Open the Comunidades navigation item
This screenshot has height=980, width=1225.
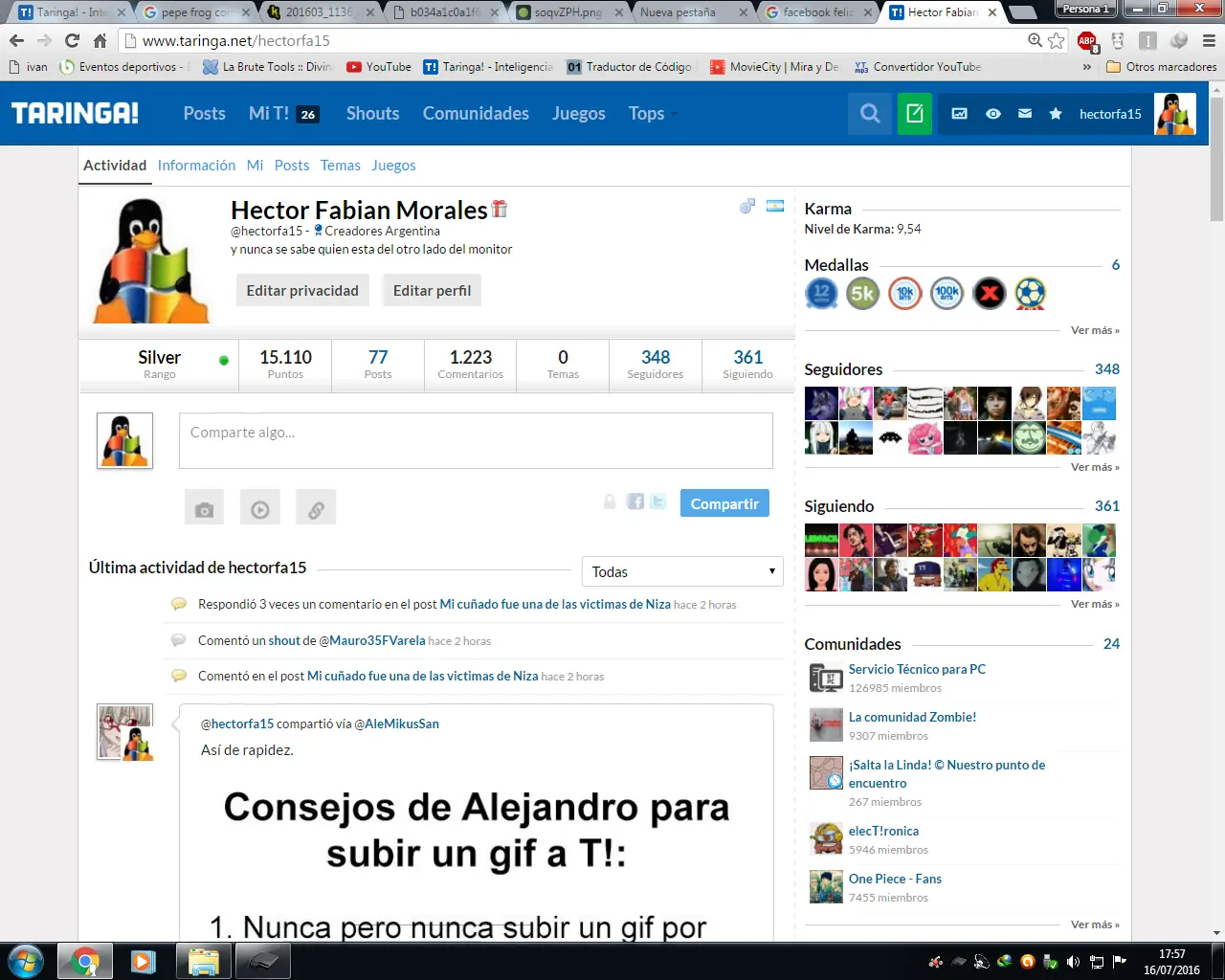tap(476, 113)
